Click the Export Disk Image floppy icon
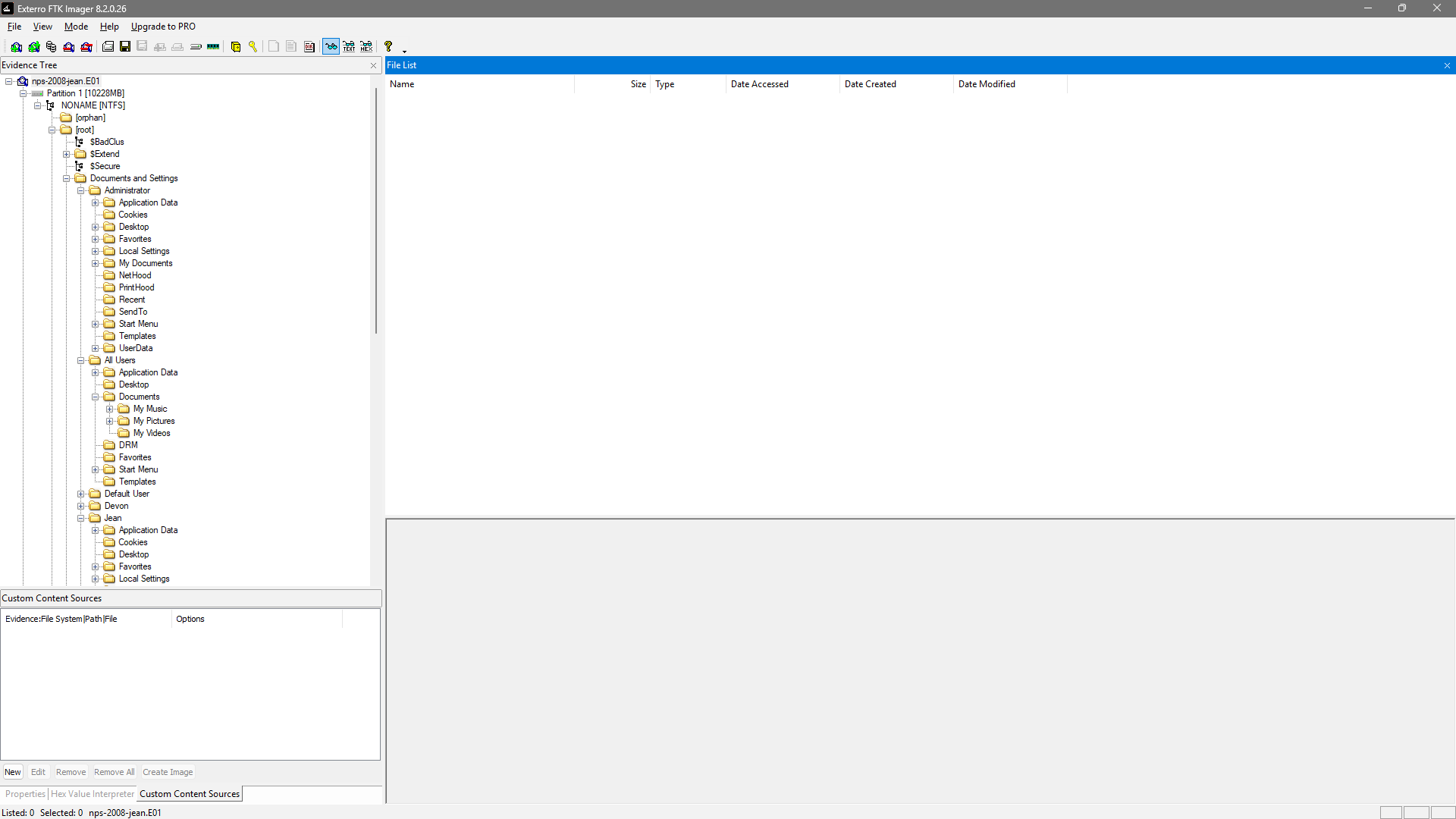This screenshot has height=819, width=1456. [125, 47]
